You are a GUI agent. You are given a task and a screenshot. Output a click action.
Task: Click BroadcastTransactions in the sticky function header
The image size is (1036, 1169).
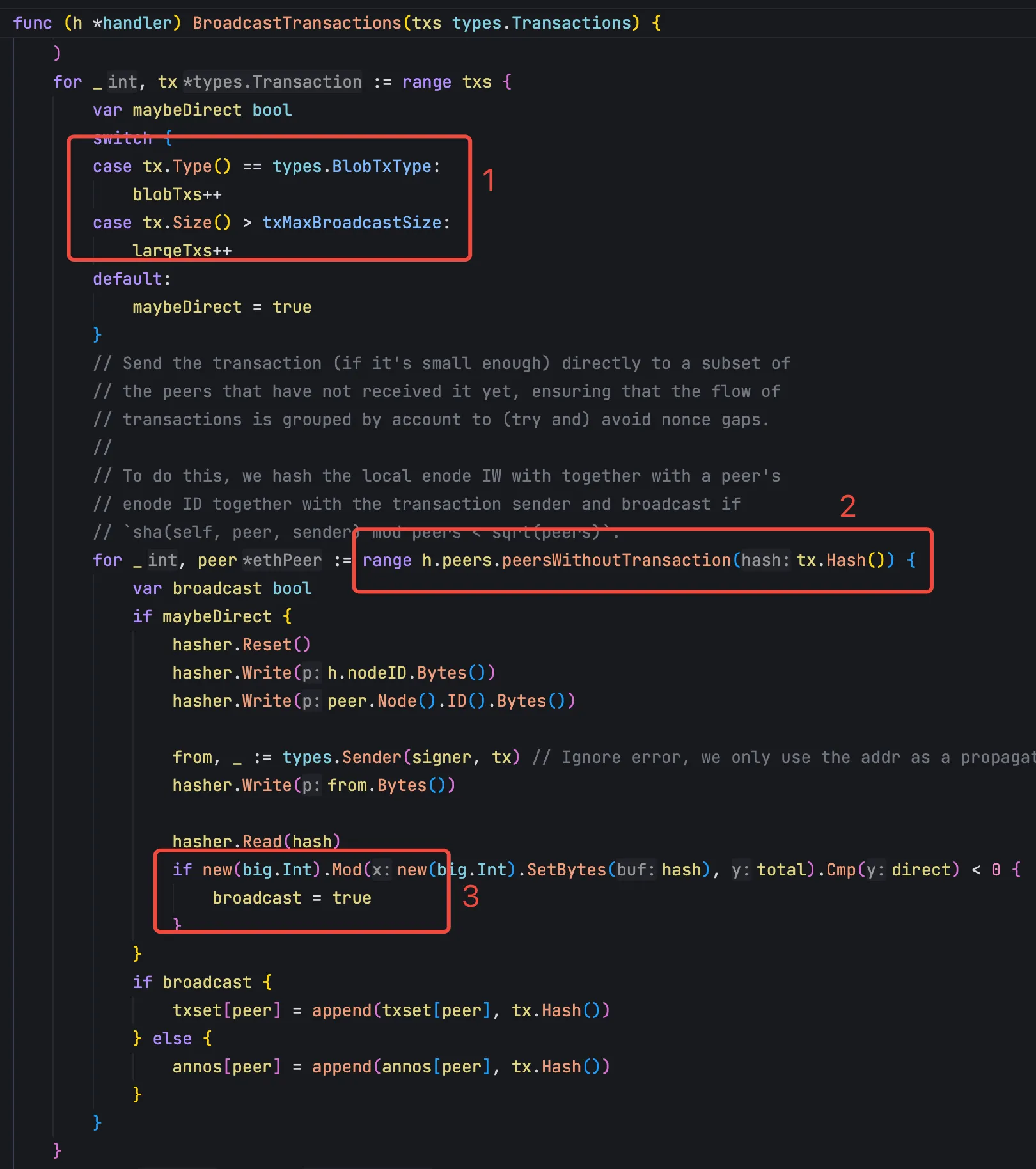point(297,23)
